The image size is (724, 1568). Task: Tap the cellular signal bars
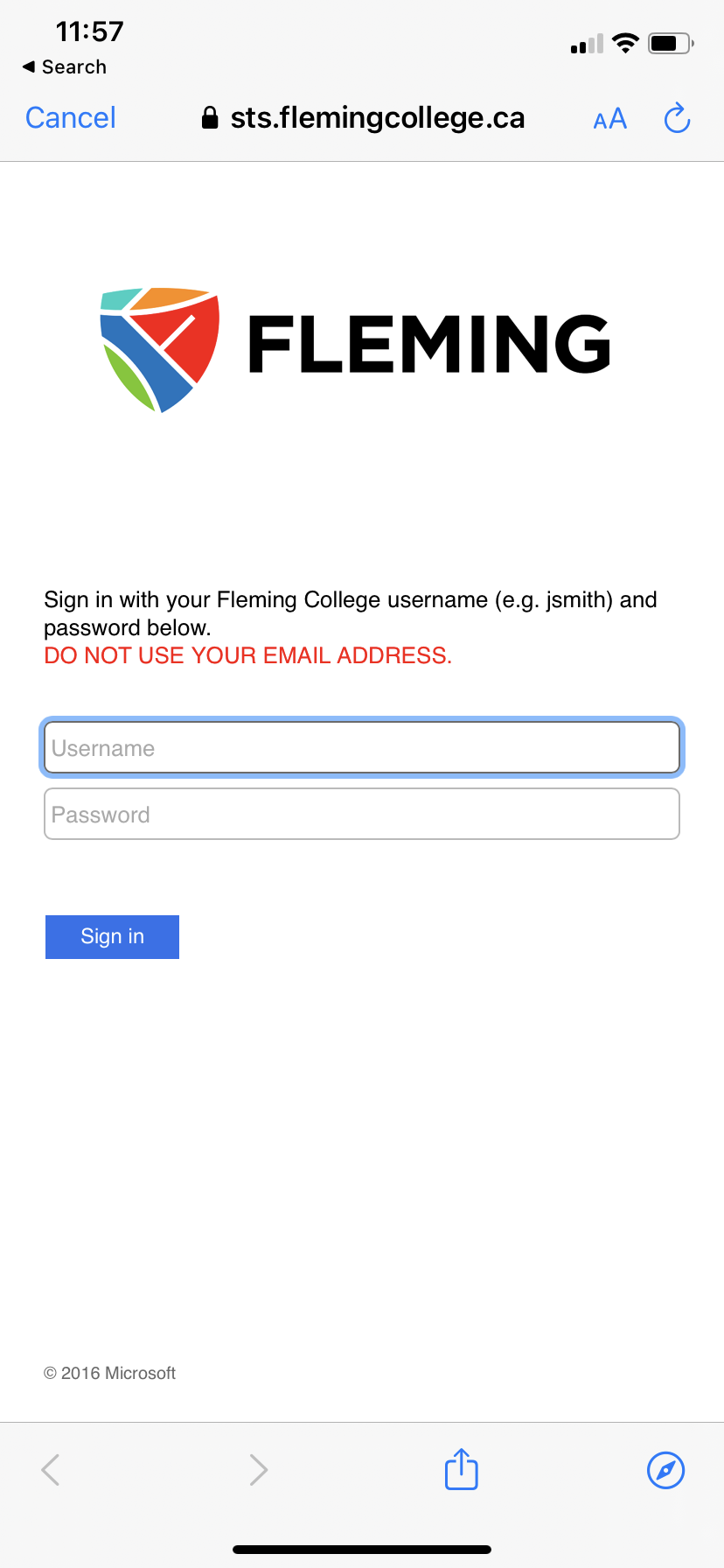click(587, 44)
